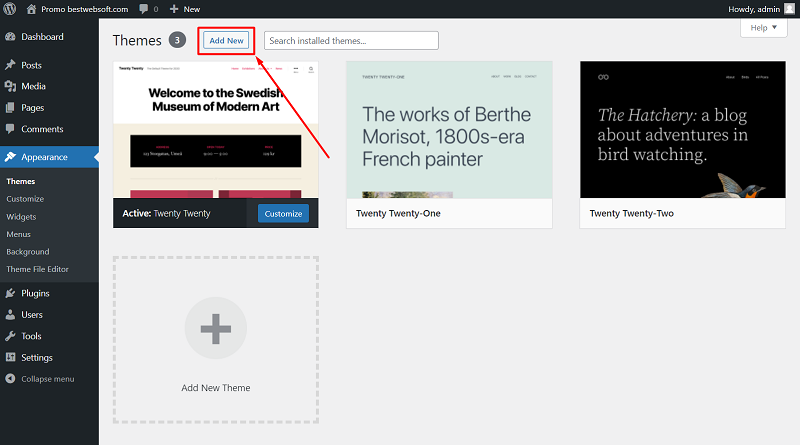800x445 pixels.
Task: Focus the Search installed themes field
Action: (351, 41)
